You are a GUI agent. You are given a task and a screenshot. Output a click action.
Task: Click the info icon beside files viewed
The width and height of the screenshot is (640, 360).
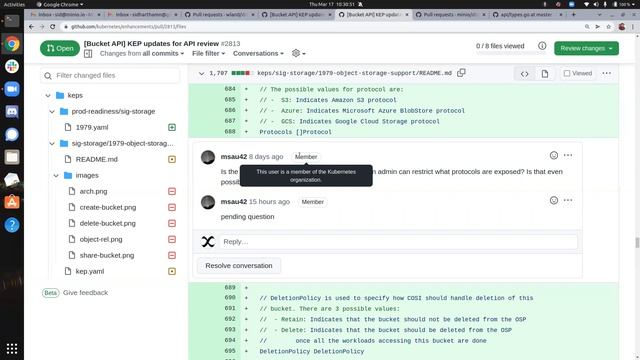click(542, 46)
